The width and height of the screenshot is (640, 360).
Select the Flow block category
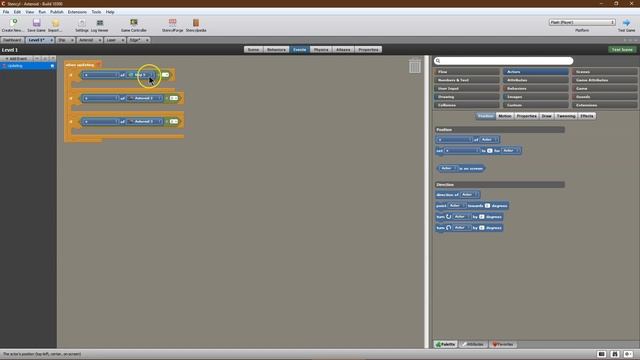(467, 72)
